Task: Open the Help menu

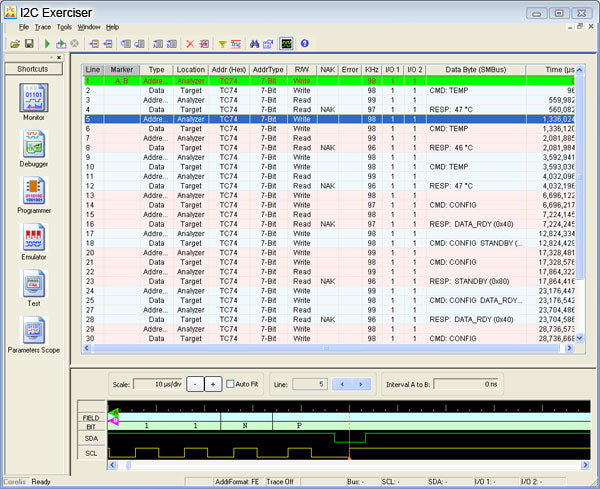Action: [112, 27]
